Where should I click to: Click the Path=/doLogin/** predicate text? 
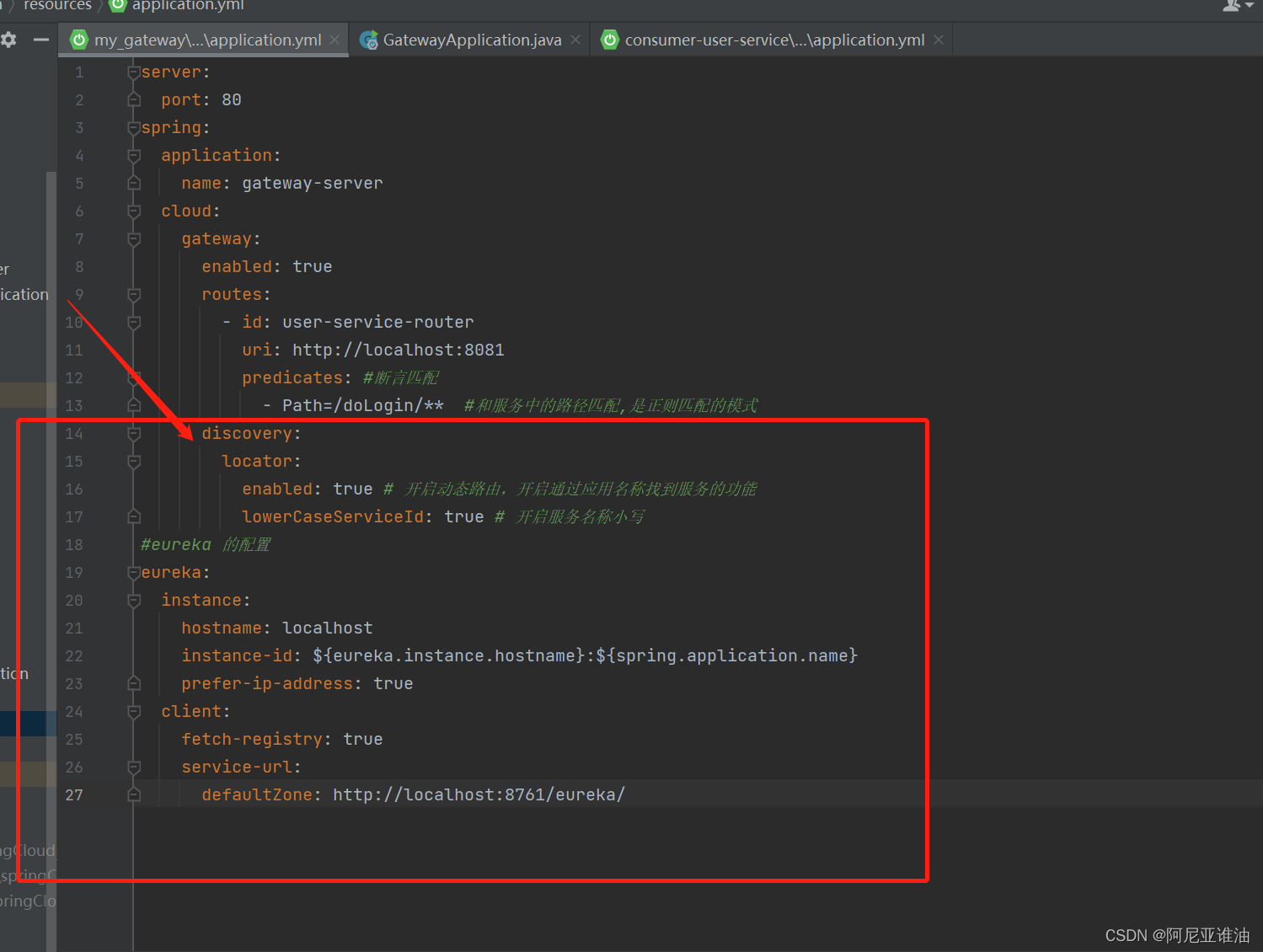tap(363, 406)
